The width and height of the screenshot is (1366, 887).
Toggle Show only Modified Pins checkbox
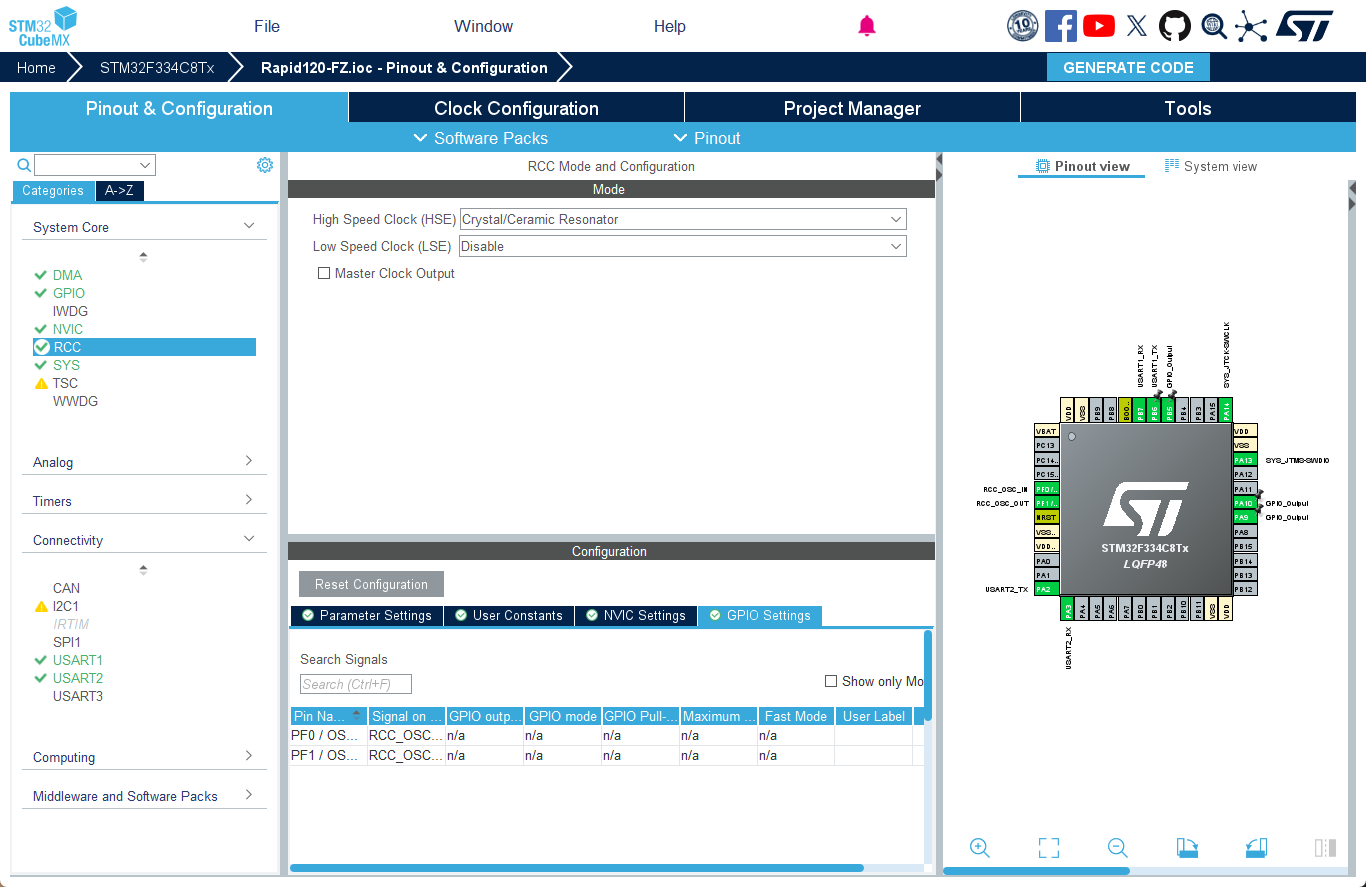click(x=831, y=681)
